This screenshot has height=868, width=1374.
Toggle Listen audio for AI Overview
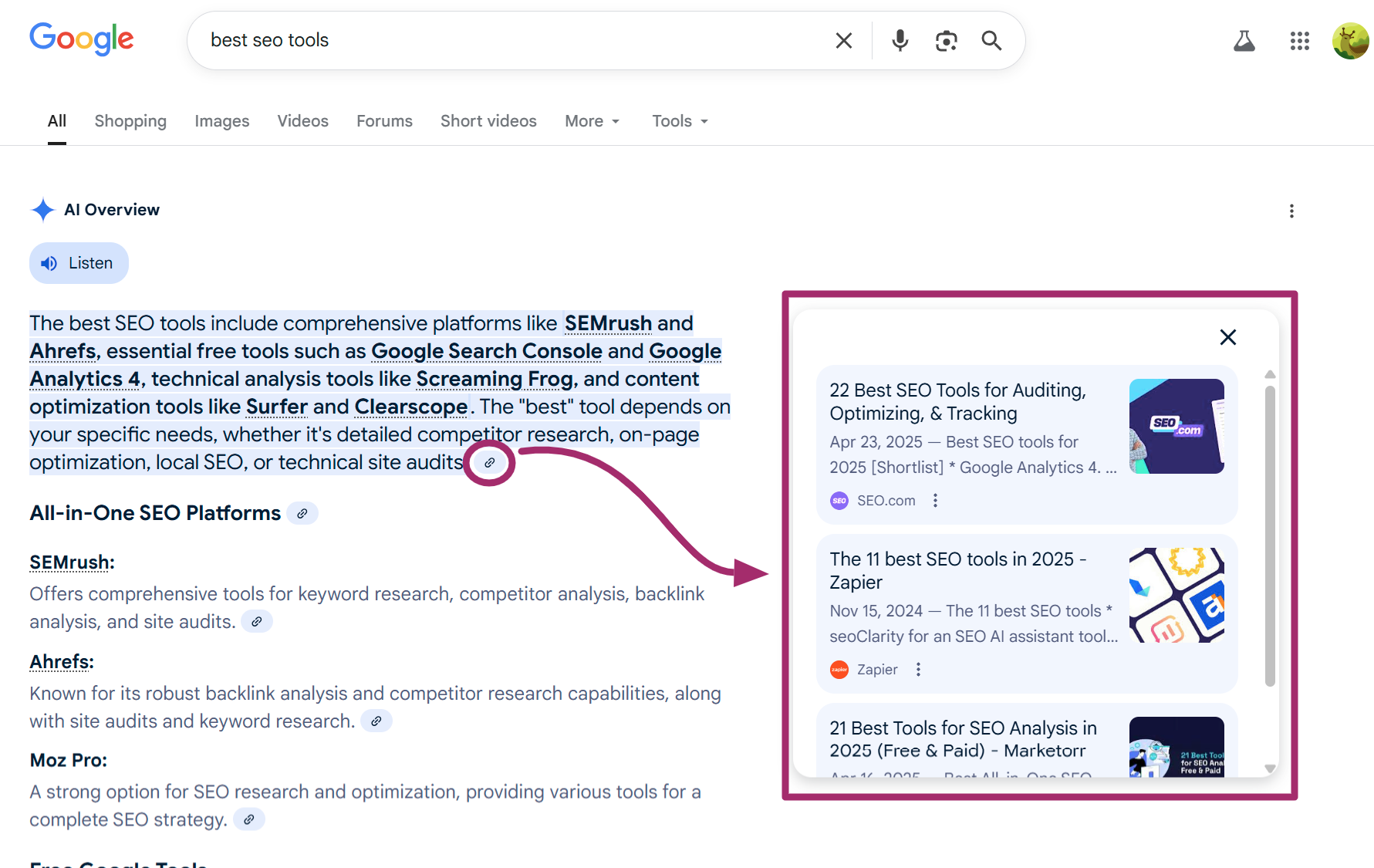click(x=79, y=263)
